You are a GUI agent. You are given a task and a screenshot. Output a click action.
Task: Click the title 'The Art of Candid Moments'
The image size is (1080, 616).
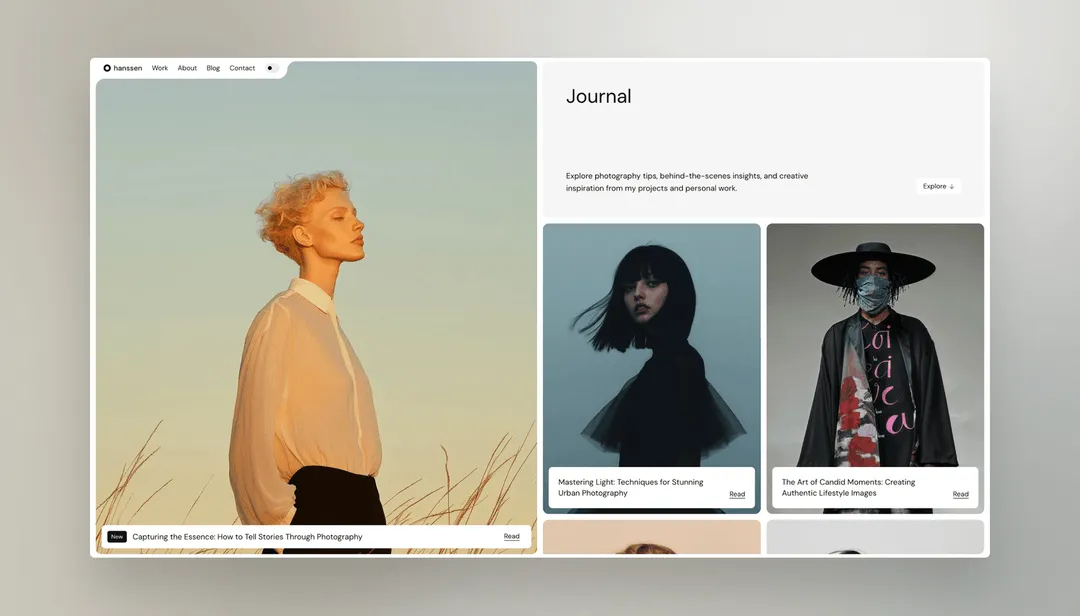(848, 488)
